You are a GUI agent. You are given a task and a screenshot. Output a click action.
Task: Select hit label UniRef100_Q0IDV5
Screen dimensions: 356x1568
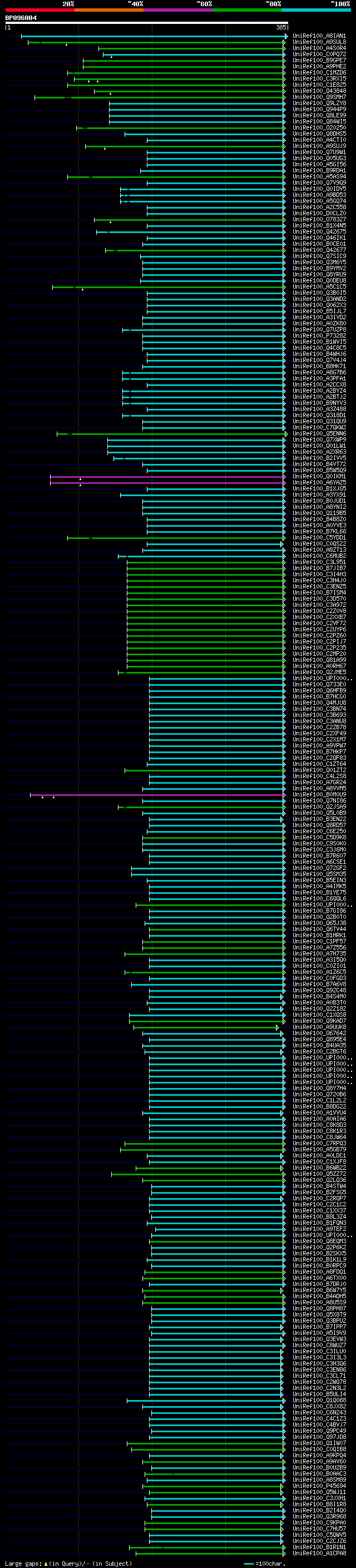click(x=319, y=189)
